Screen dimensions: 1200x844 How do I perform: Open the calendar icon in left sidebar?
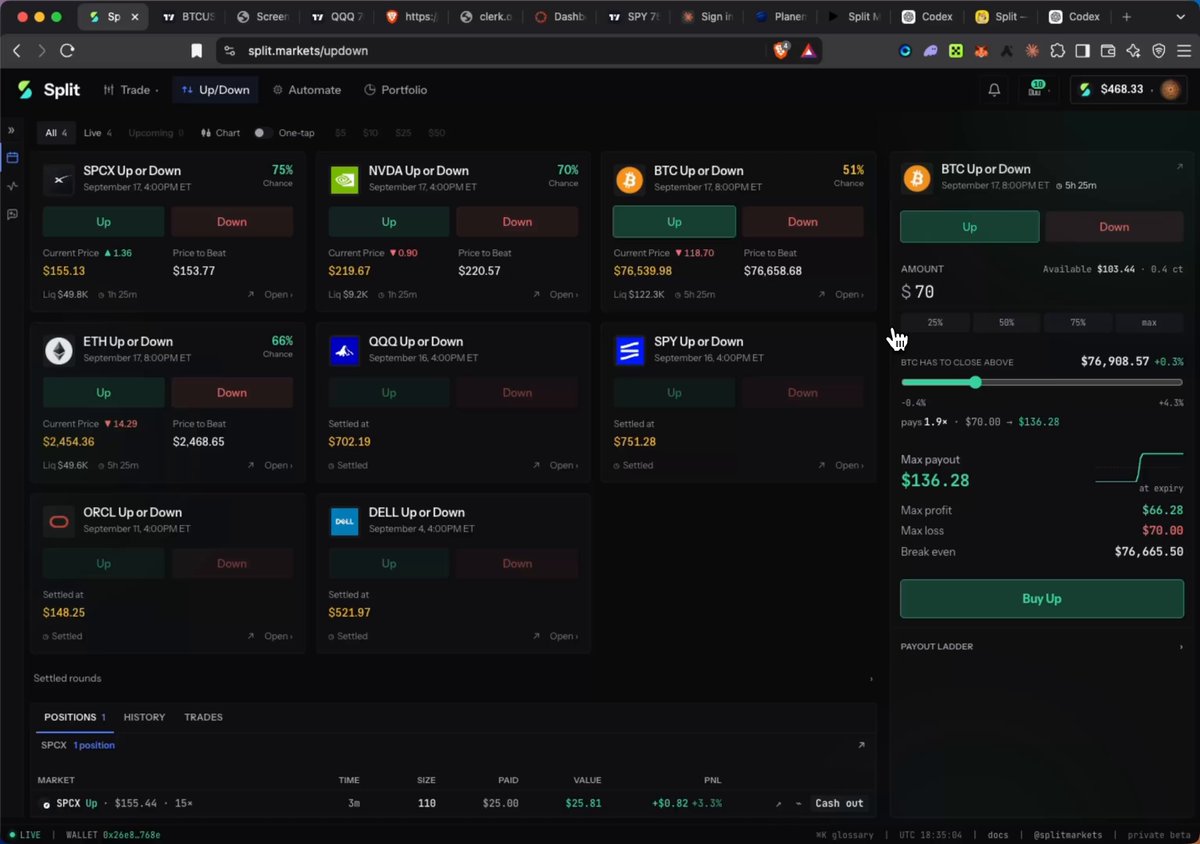click(x=12, y=158)
